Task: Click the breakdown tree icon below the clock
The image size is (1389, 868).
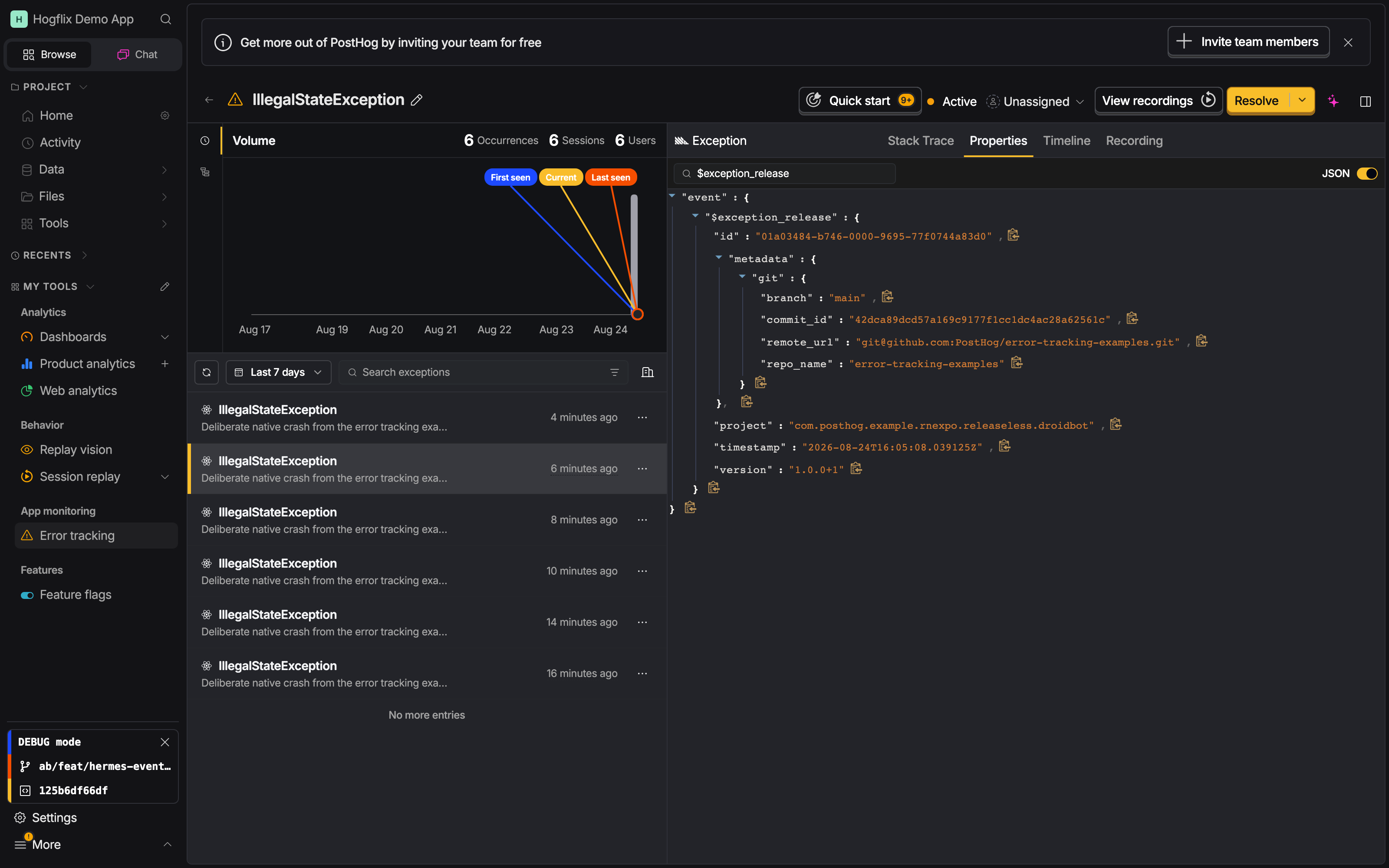Action: [x=205, y=172]
